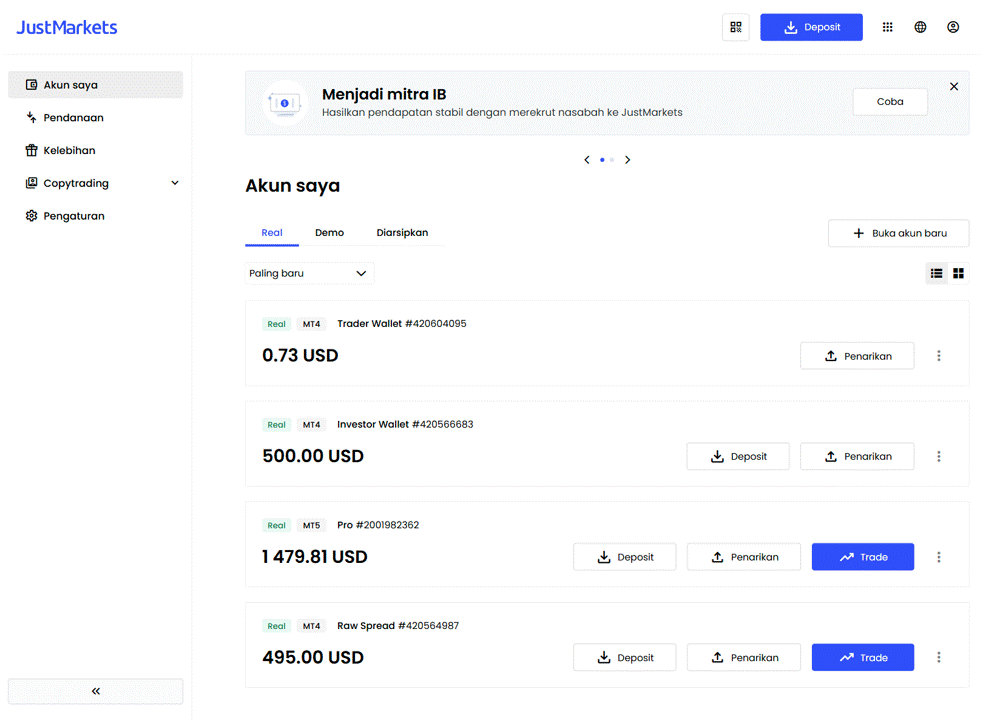Open Pendanaan in sidebar
The image size is (983, 720).
pos(95,117)
